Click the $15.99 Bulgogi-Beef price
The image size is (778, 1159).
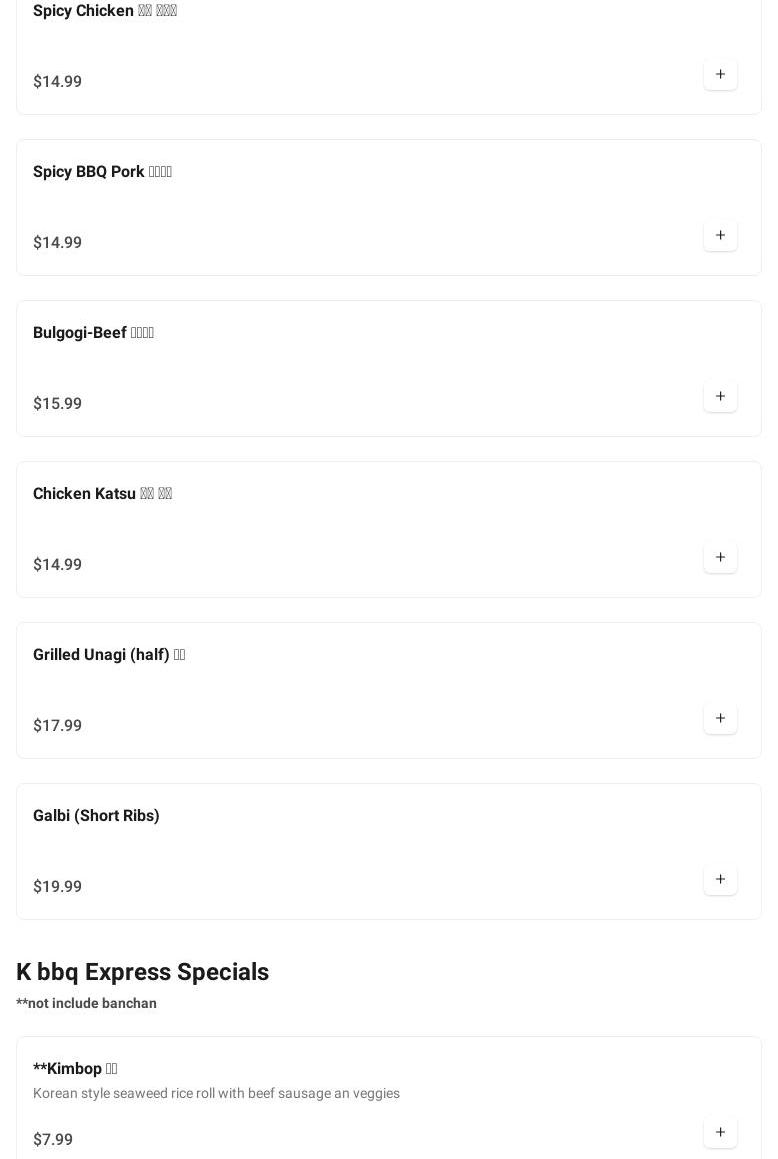(57, 404)
